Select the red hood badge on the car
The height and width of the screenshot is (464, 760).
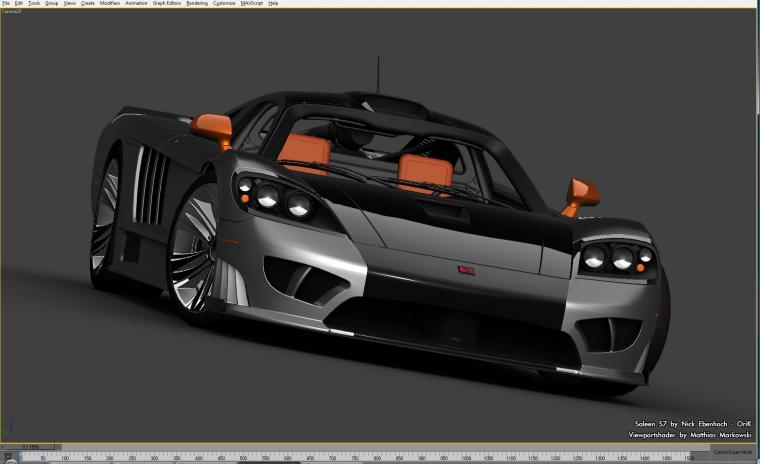click(466, 270)
